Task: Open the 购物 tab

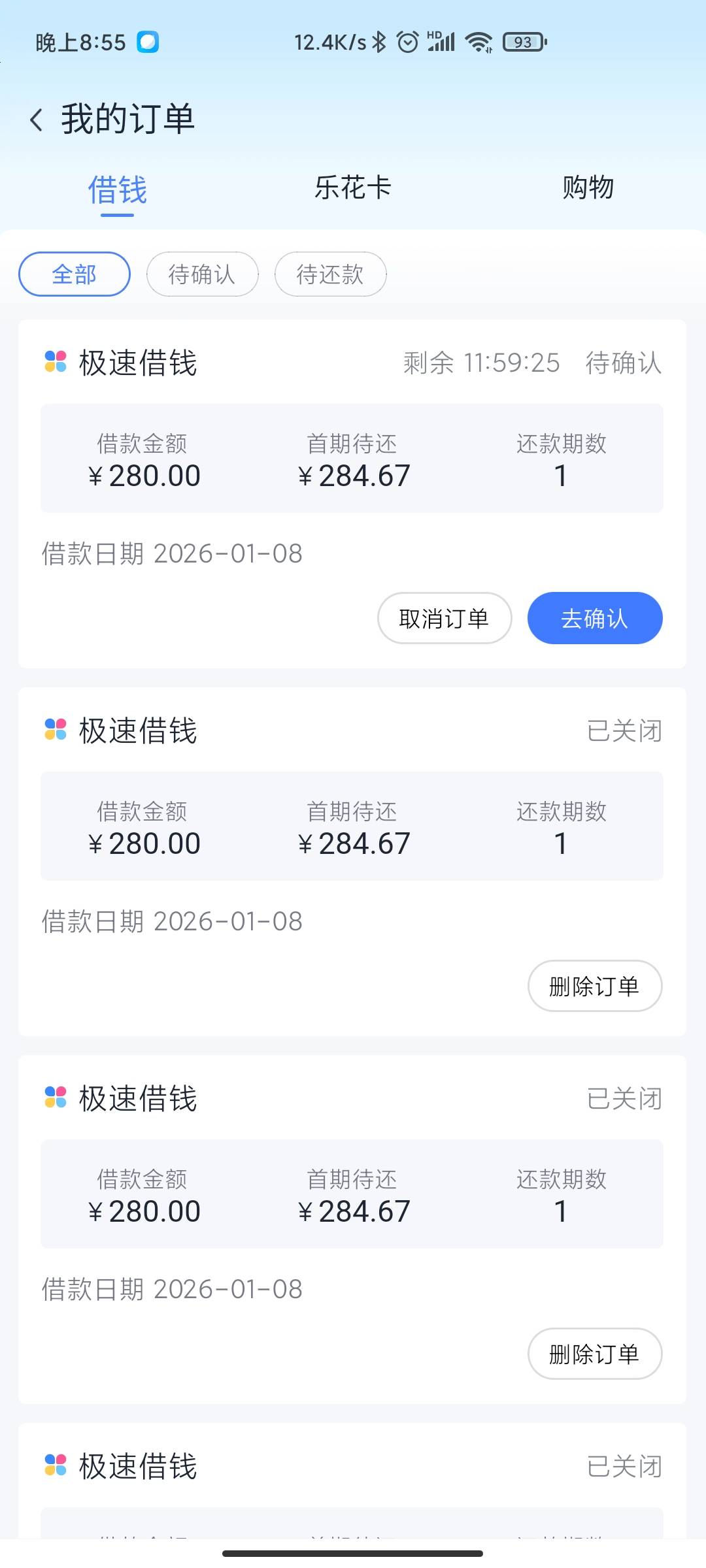Action: click(x=588, y=188)
